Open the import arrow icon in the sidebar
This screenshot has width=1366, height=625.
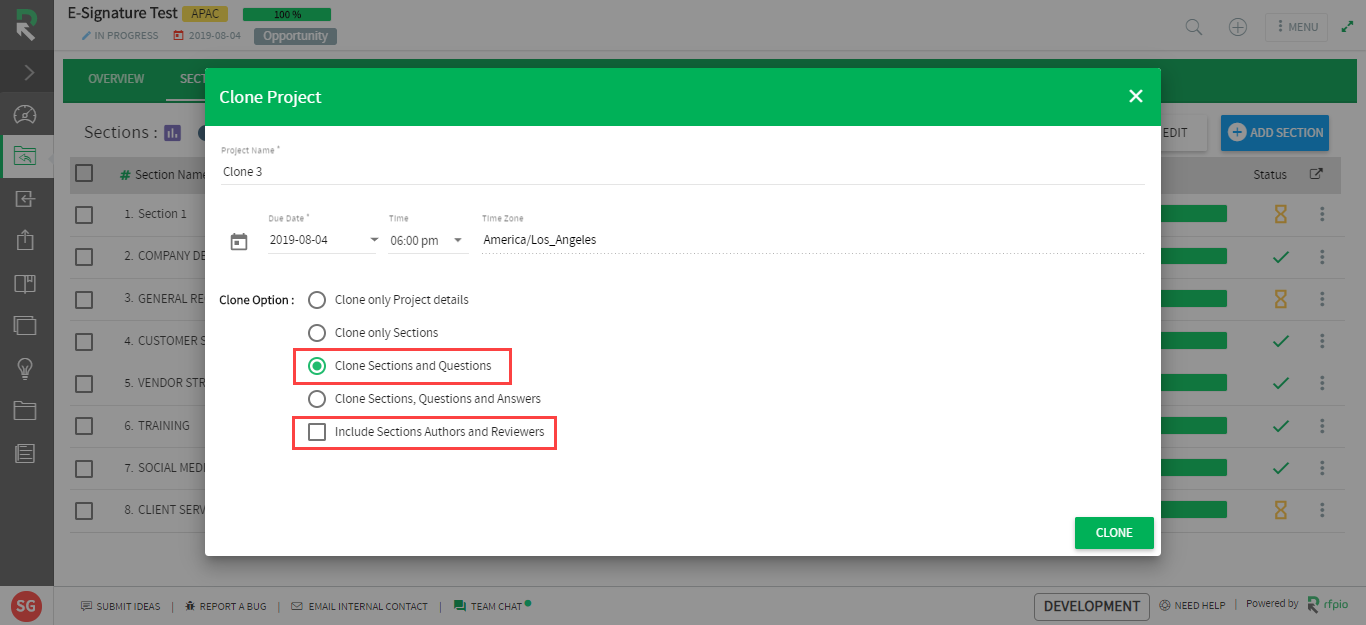26,199
